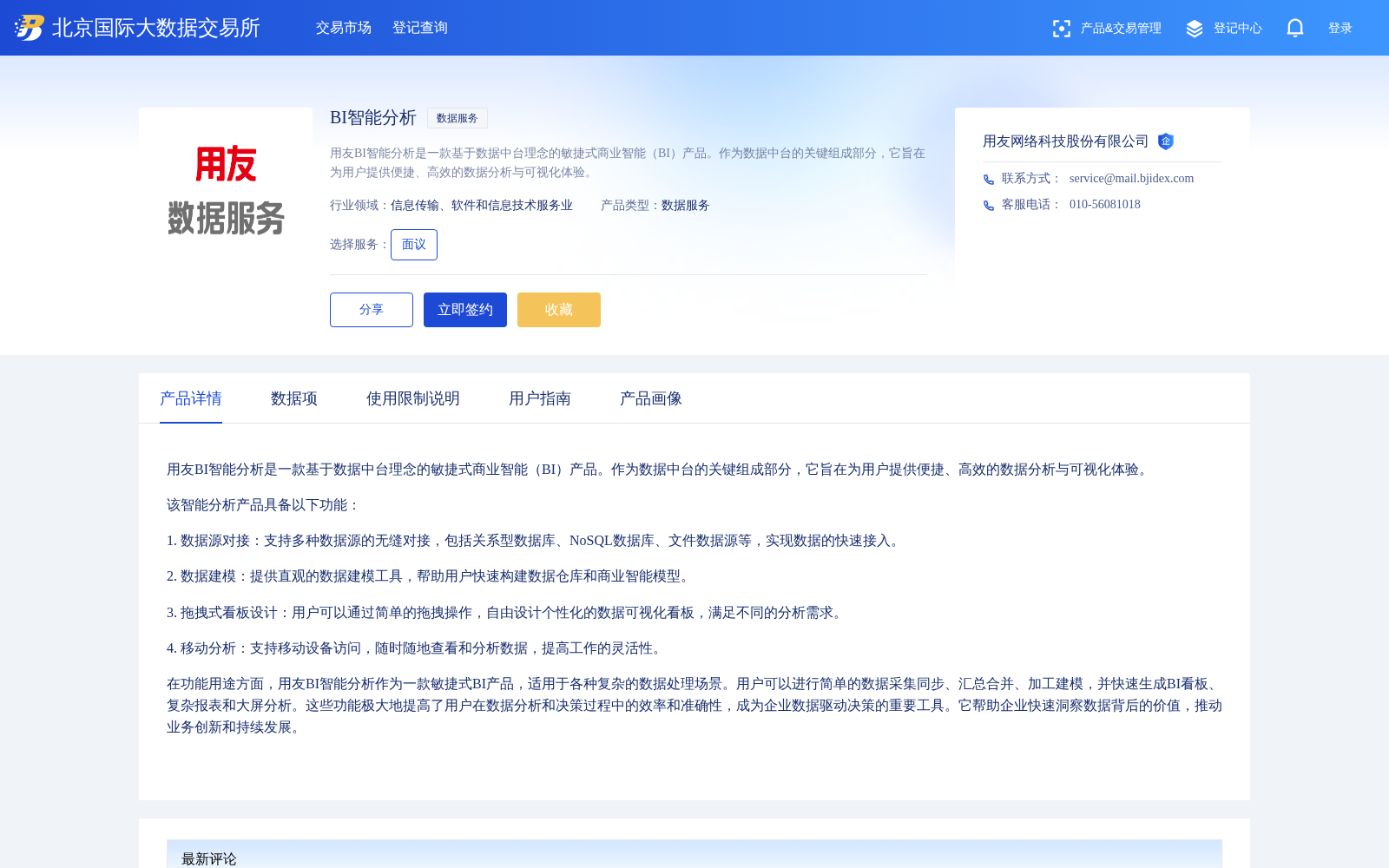Screen dimensions: 1389x868
Task: Open 登记查询 in the top navigation
Action: [420, 28]
